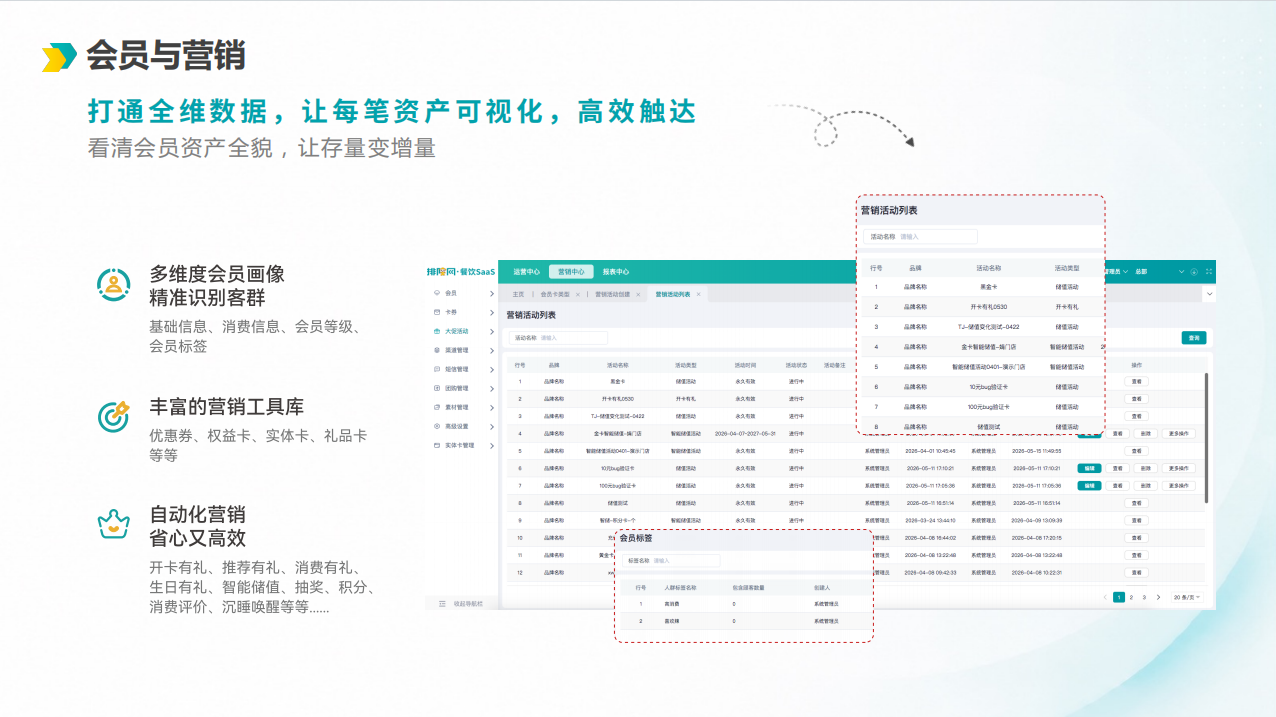Screen dimensions: 1276x717
Task: Open the 20 条/页 page size dropdown
Action: [x=1186, y=597]
